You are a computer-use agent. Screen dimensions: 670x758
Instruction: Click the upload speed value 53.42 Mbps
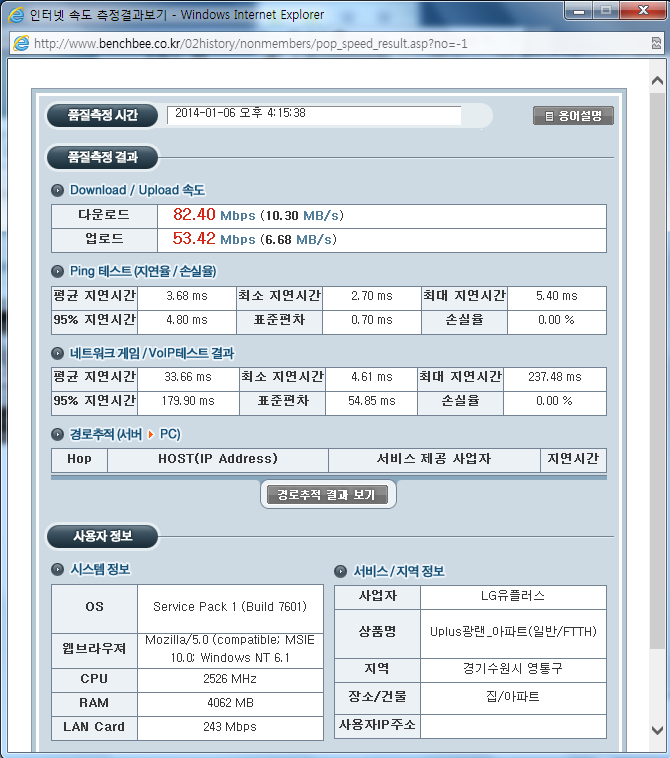tap(214, 238)
